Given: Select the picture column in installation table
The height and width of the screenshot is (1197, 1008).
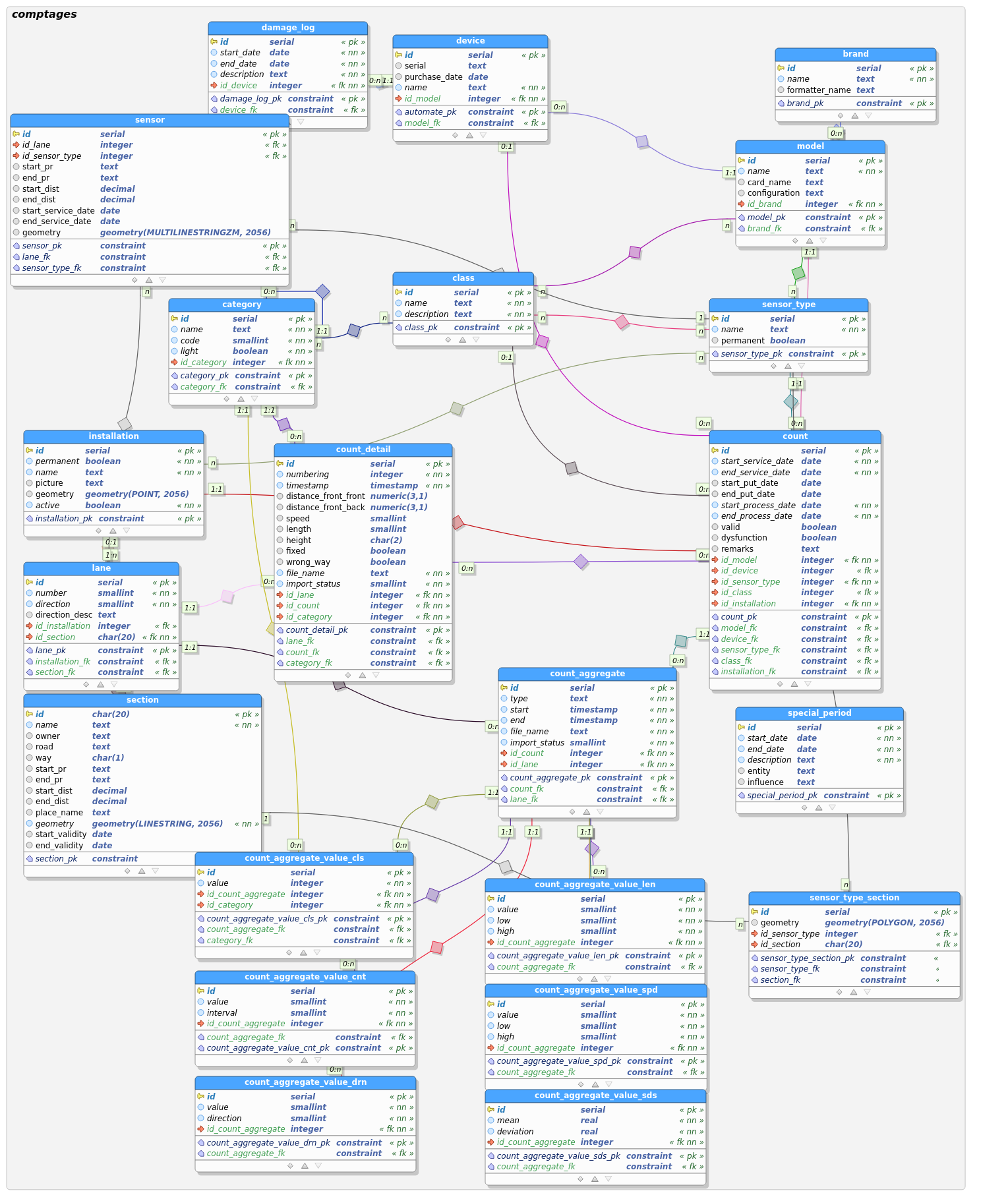Looking at the screenshot, I should point(113,483).
